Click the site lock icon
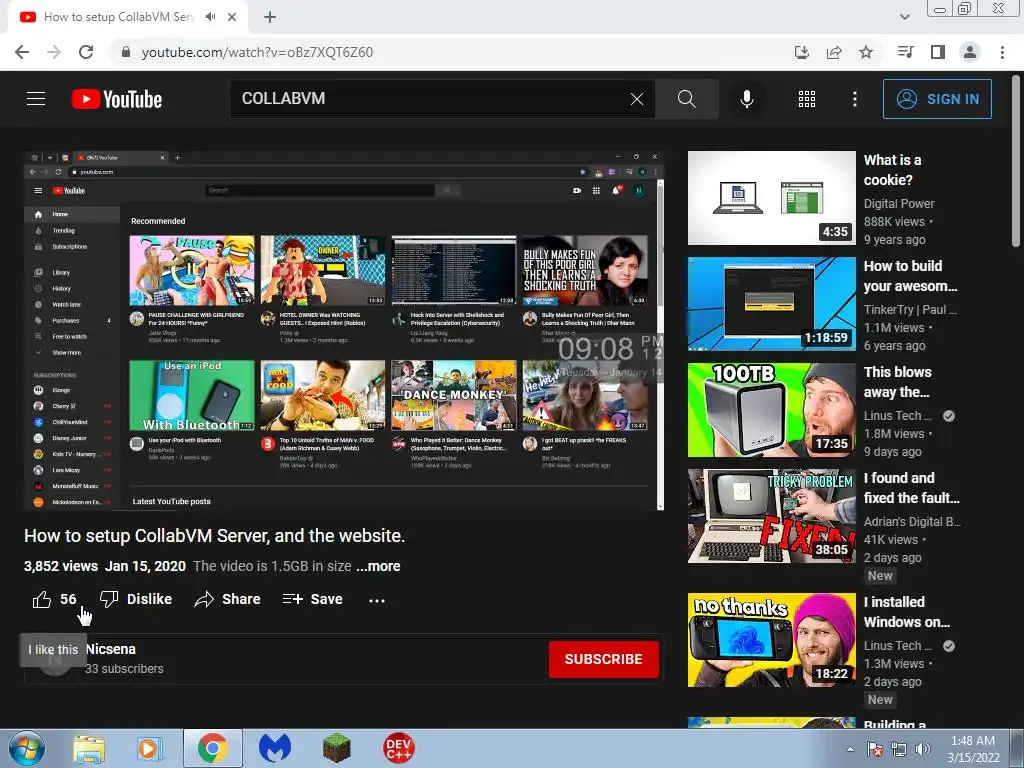 coord(126,52)
